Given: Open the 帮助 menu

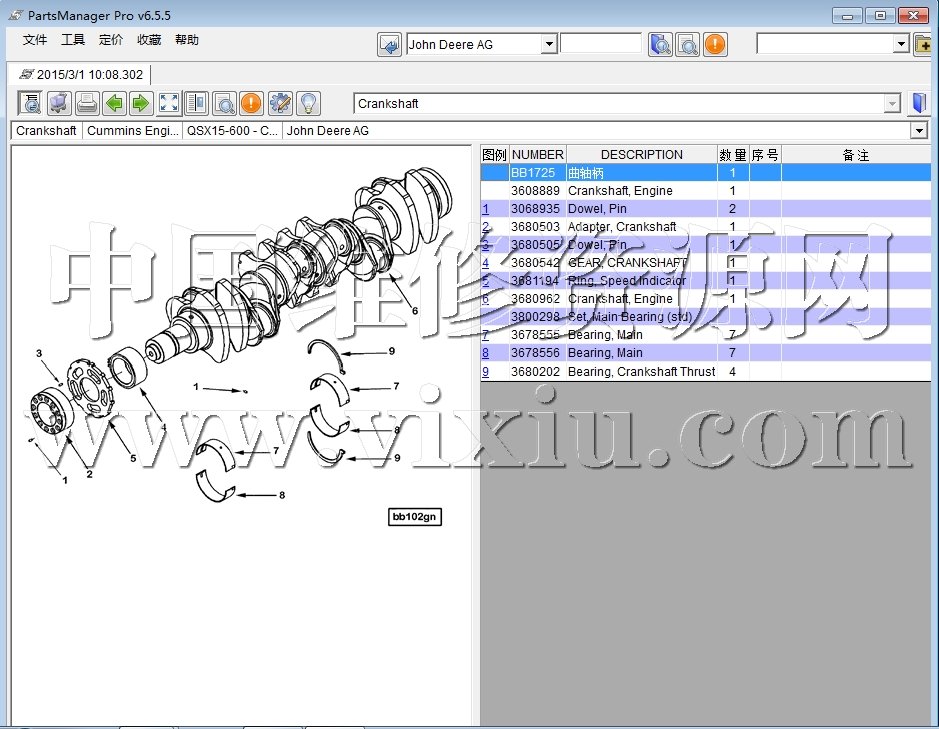Looking at the screenshot, I should 187,40.
